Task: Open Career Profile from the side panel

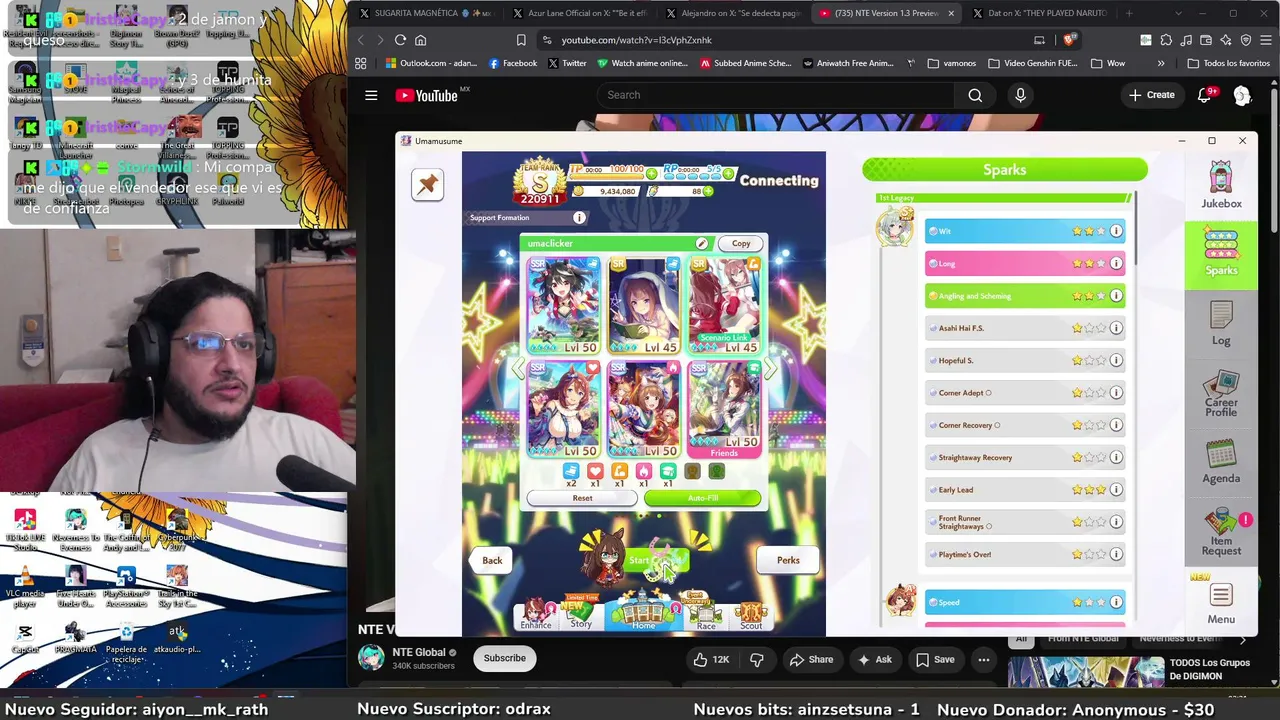Action: click(1221, 394)
